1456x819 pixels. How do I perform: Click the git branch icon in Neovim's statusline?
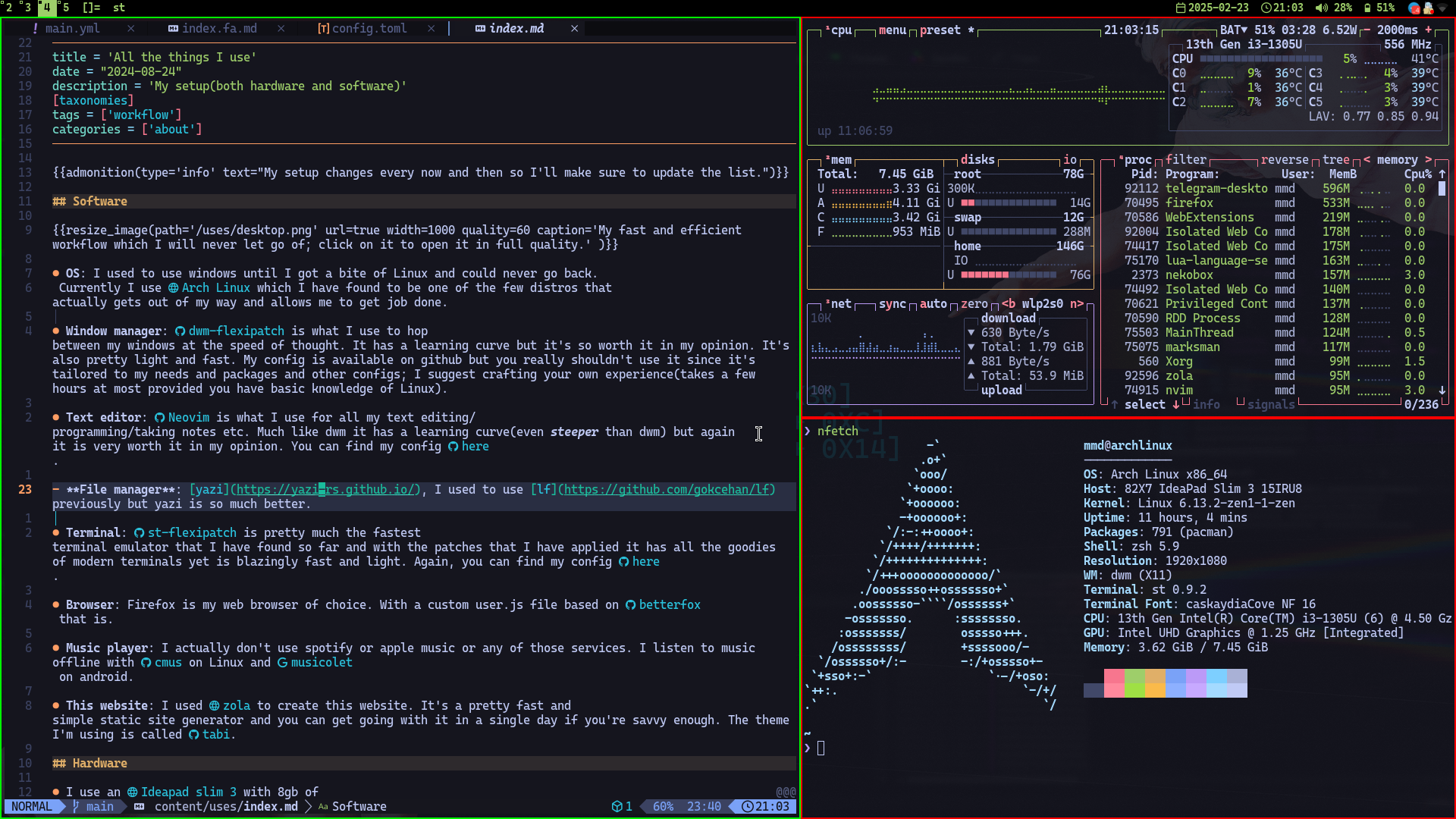(76, 807)
